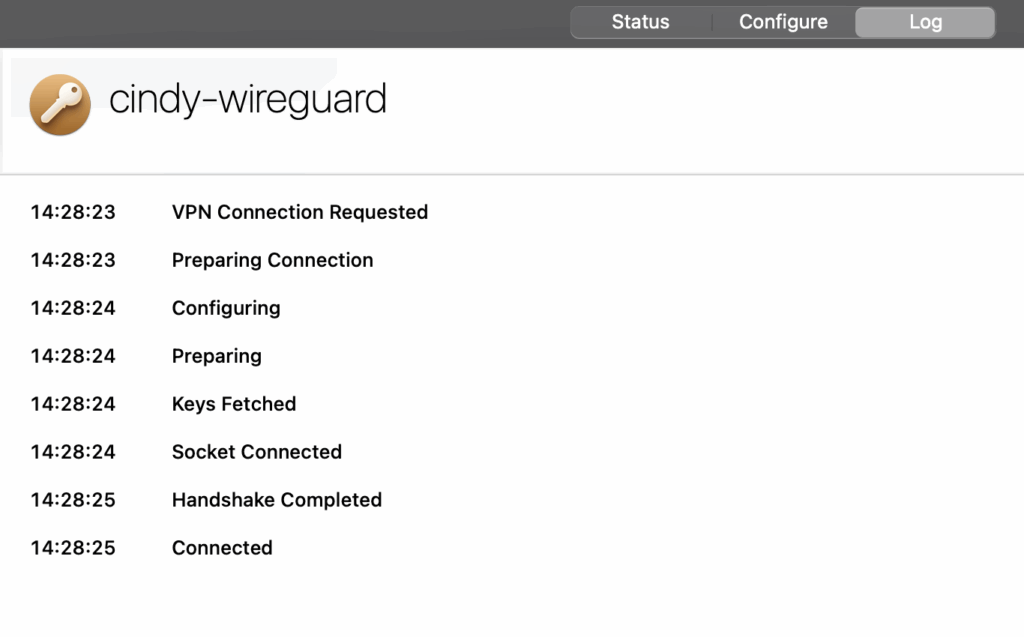This screenshot has width=1024, height=637.
Task: Click the timestamp for 'Handshake Completed'
Action: pos(73,500)
